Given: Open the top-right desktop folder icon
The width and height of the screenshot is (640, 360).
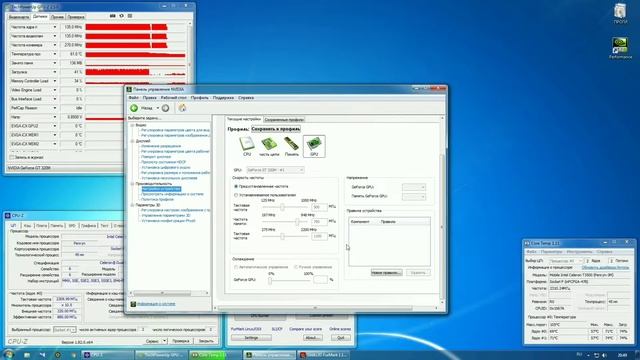Looking at the screenshot, I should [x=620, y=11].
